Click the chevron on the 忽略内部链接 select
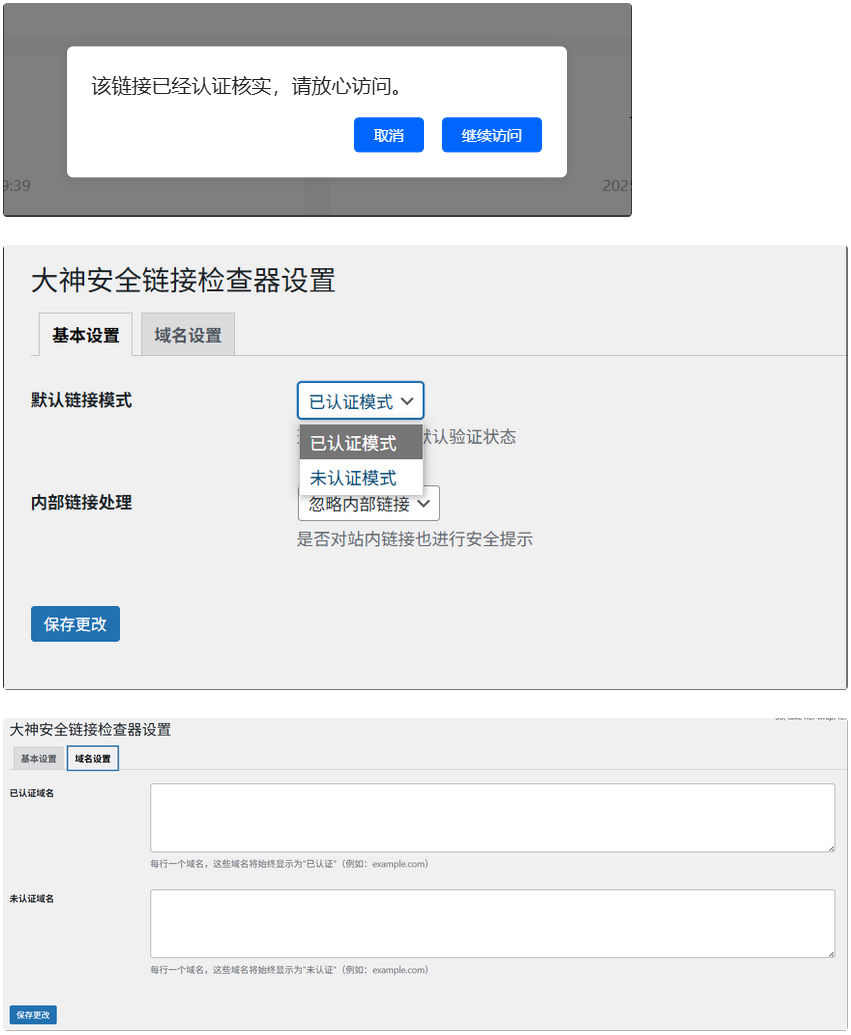Viewport: 851px width, 1035px height. [426, 504]
